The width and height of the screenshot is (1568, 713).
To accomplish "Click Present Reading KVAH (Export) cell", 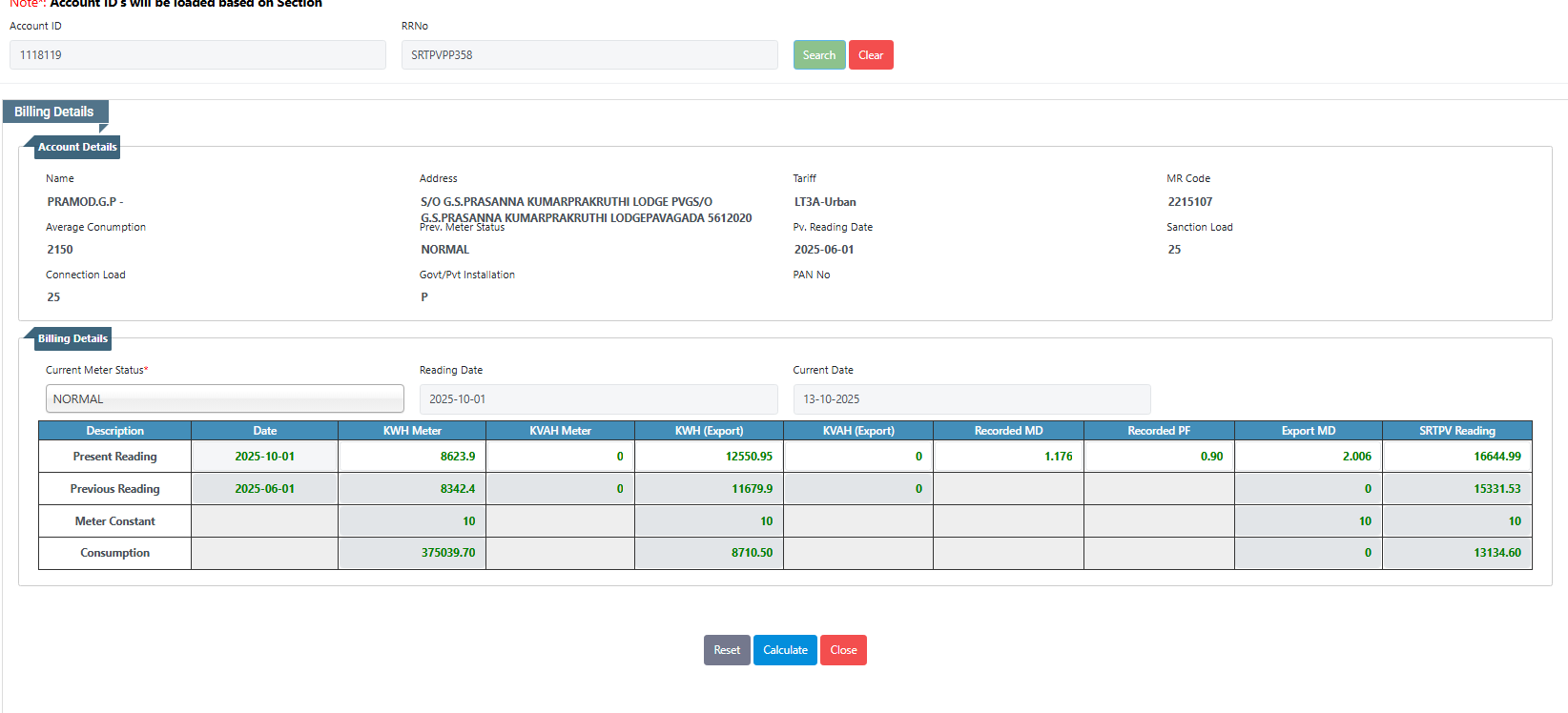I will pos(857,457).
